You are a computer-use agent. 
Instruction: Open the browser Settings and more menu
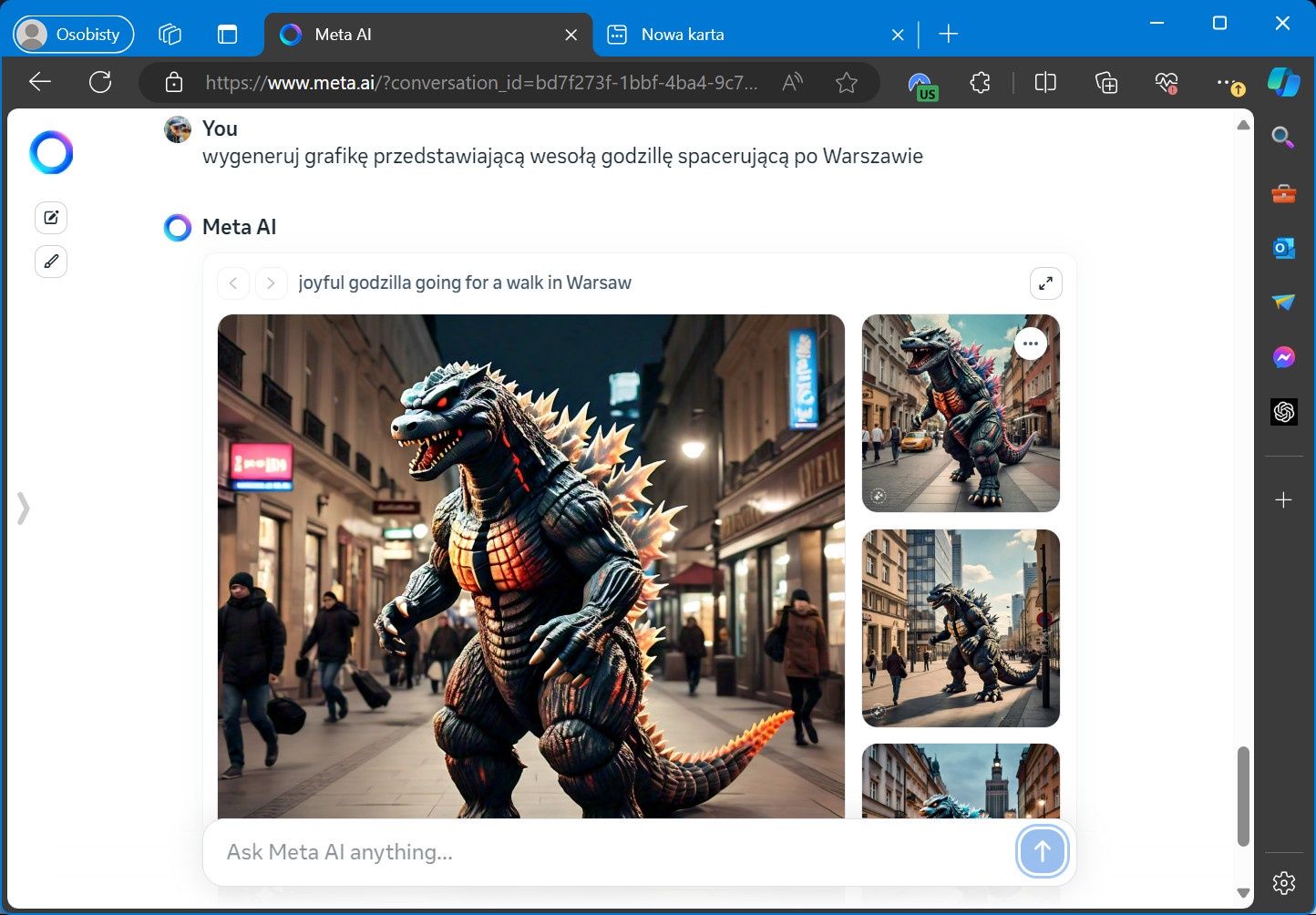(1229, 83)
